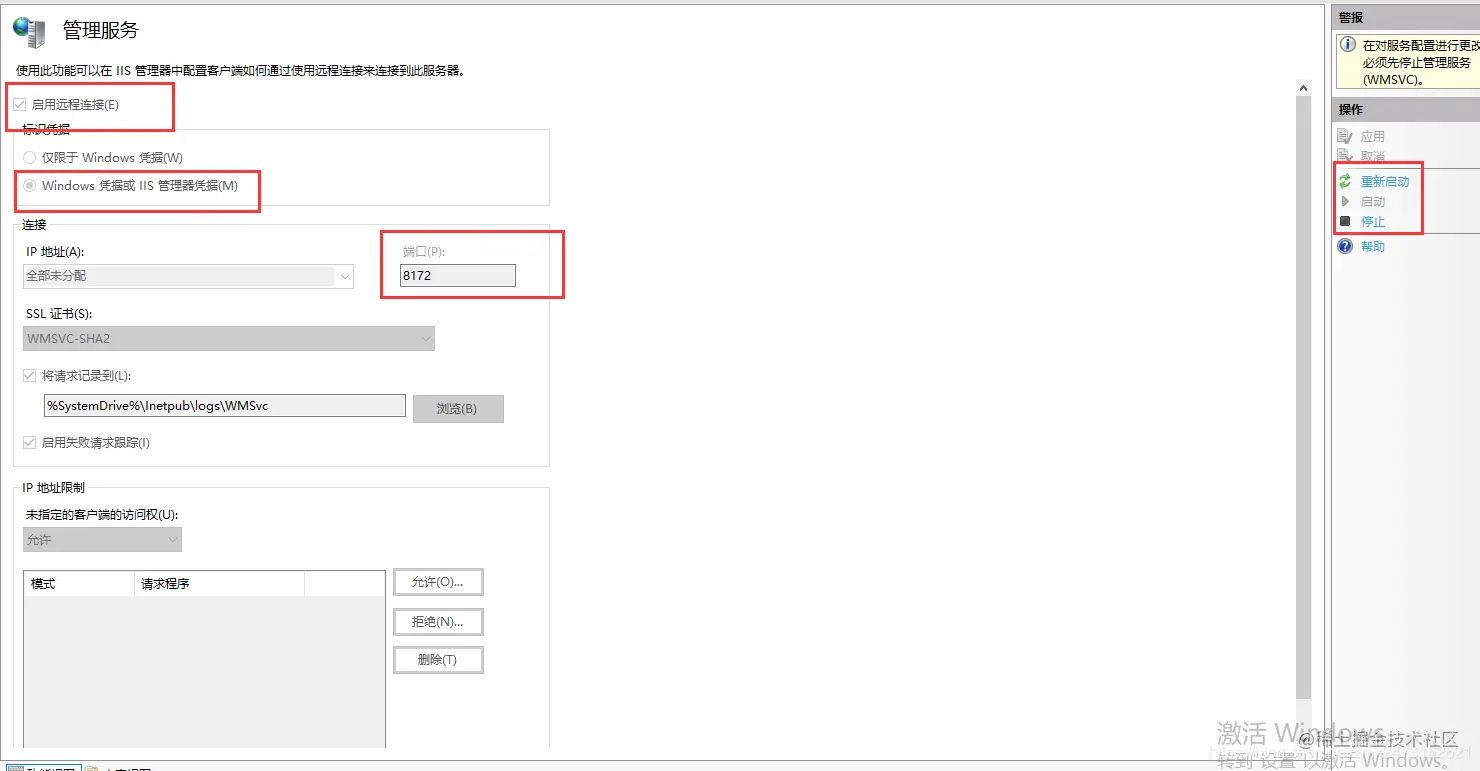Open the 未指定的客户端的访问权 dropdown showing 允许
Image resolution: width=1480 pixels, height=771 pixels.
[x=102, y=540]
